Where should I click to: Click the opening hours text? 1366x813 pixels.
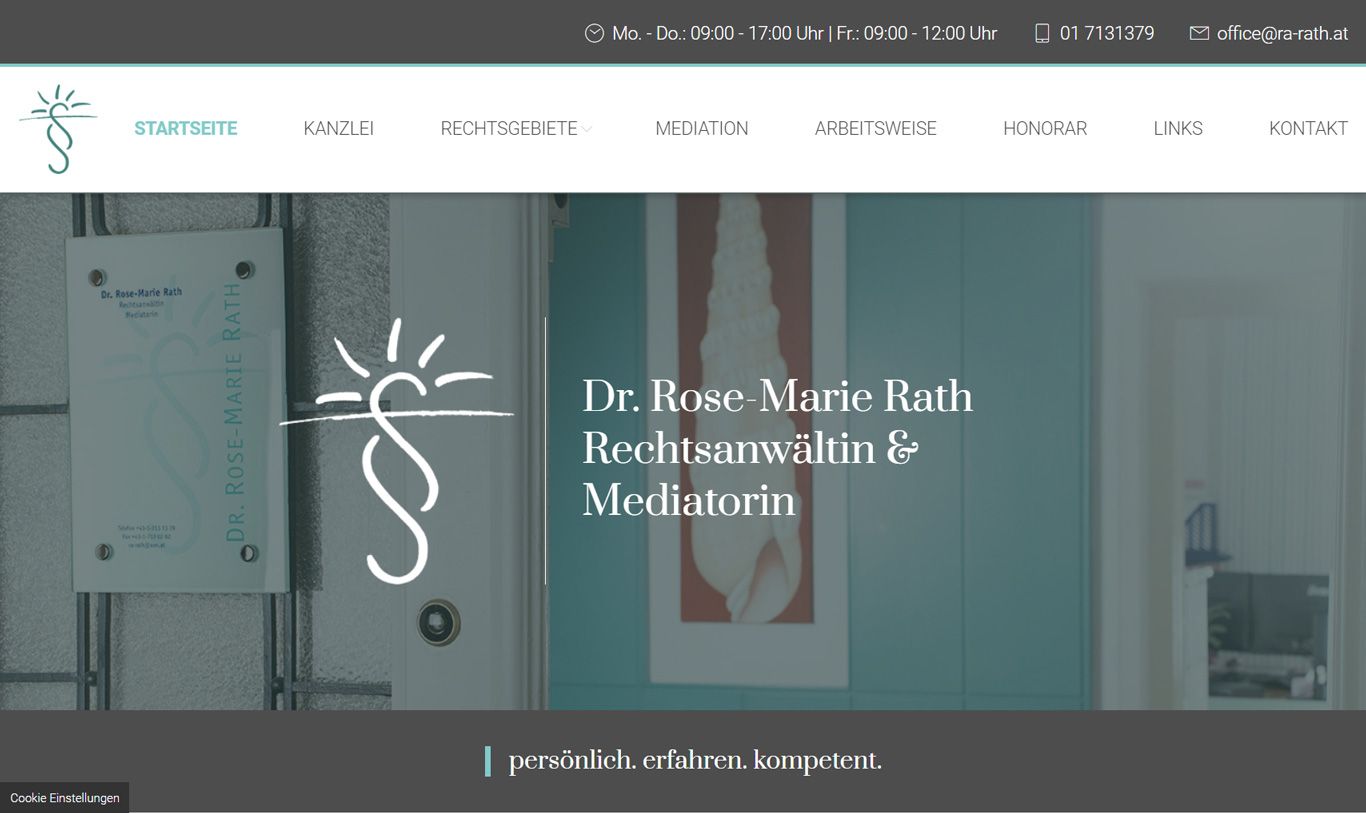805,33
